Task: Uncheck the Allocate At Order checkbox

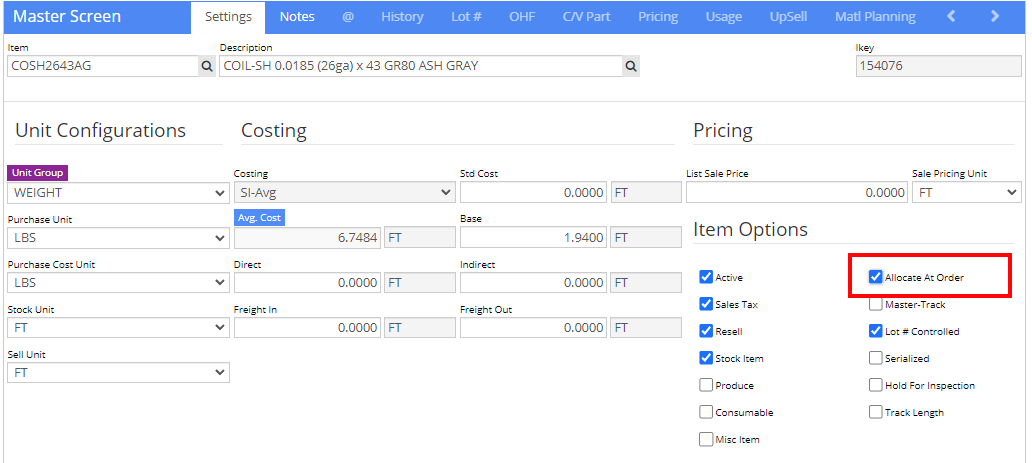Action: 876,277
